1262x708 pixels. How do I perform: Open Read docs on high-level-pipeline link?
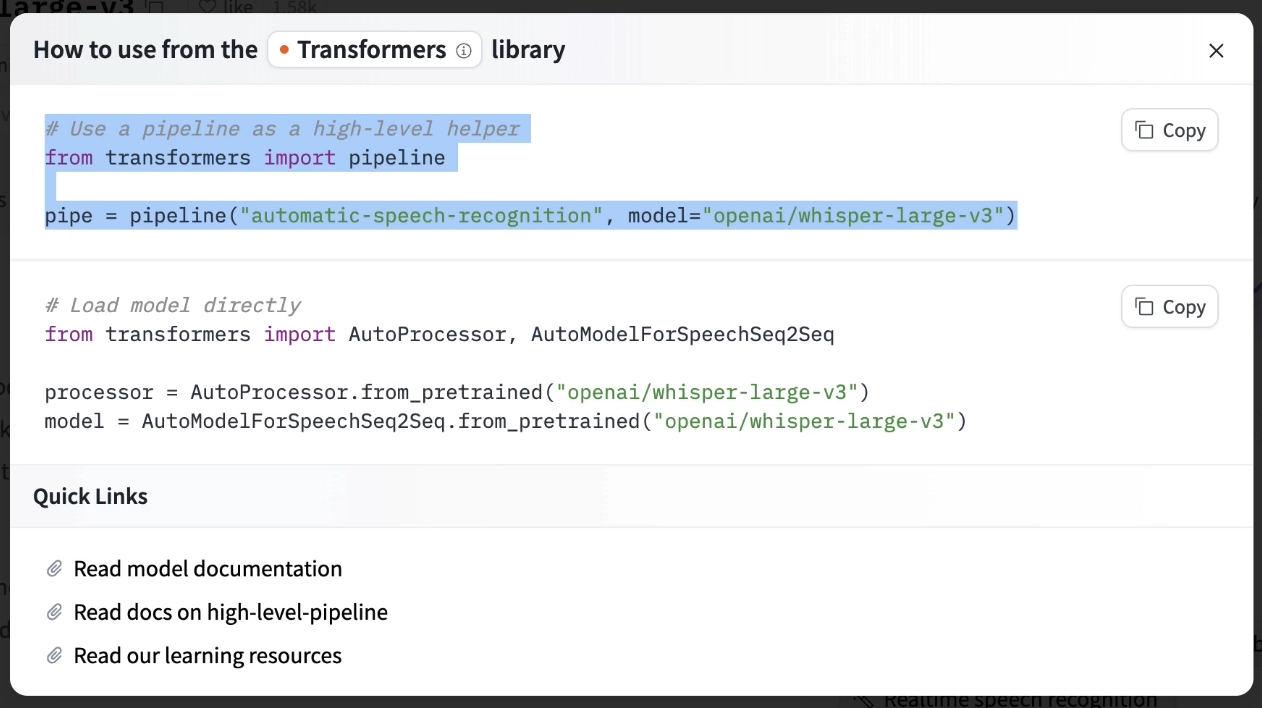(x=231, y=612)
